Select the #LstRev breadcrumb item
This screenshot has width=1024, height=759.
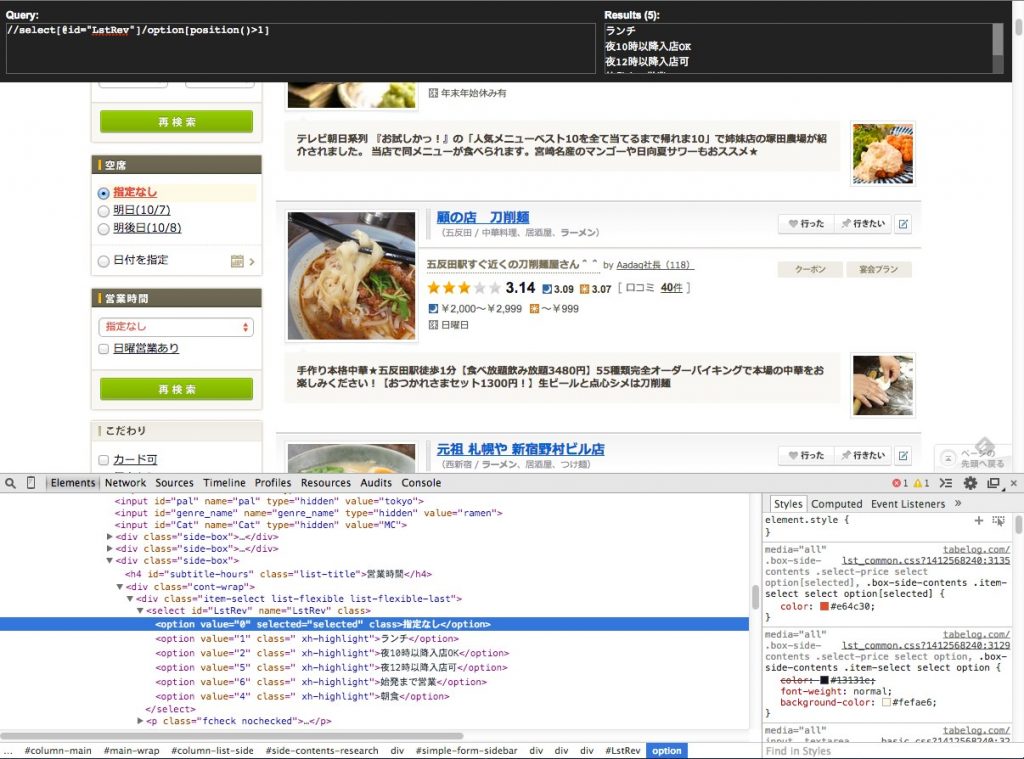click(622, 751)
